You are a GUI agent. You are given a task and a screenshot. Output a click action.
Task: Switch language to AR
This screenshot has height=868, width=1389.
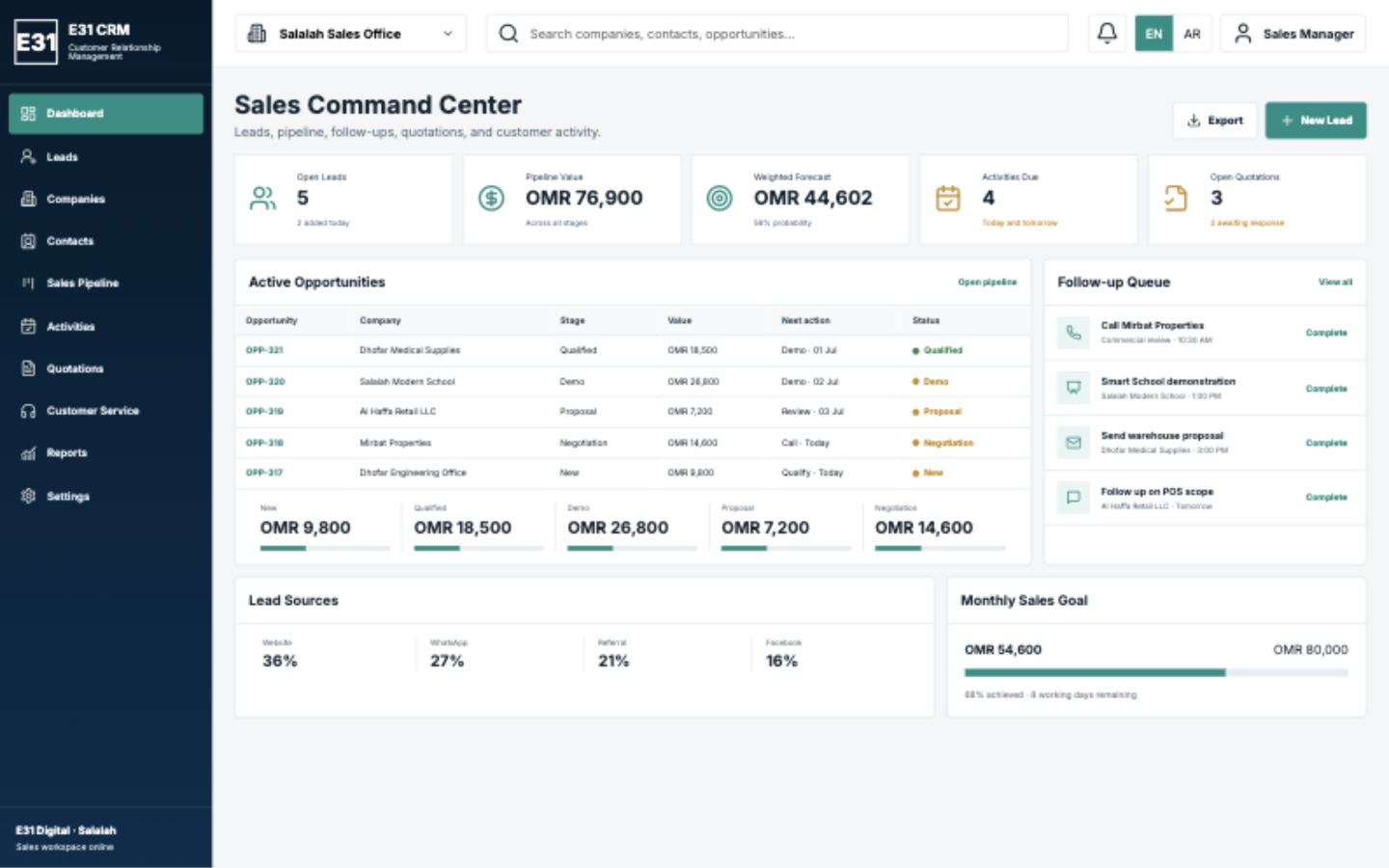coord(1192,34)
